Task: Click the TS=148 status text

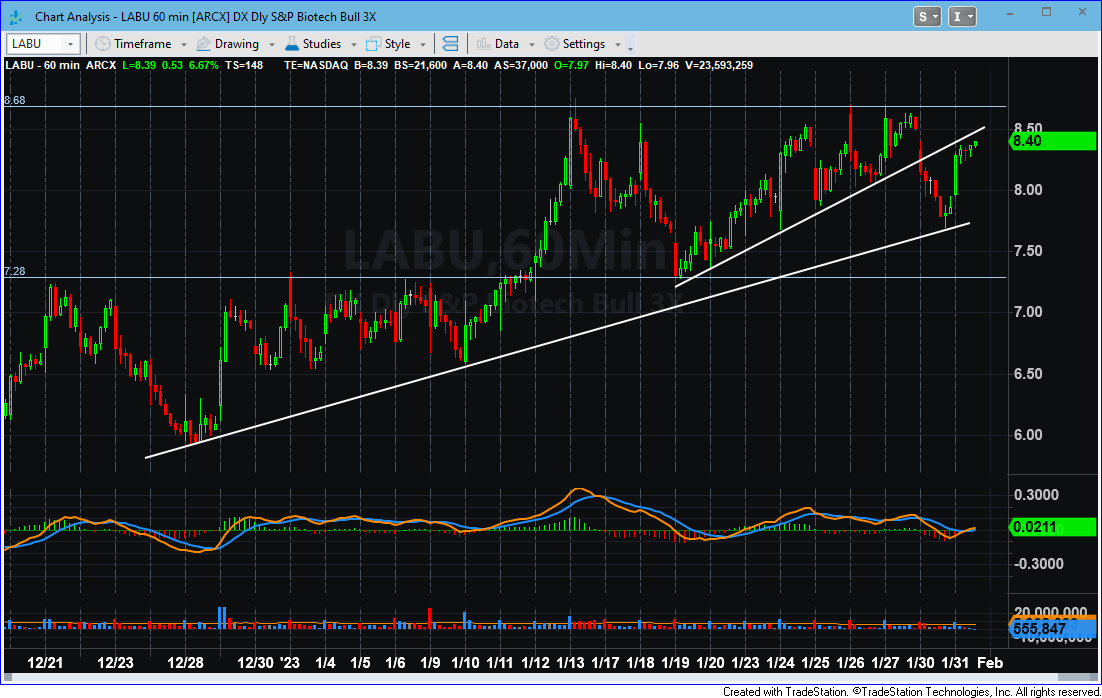Action: pos(244,65)
